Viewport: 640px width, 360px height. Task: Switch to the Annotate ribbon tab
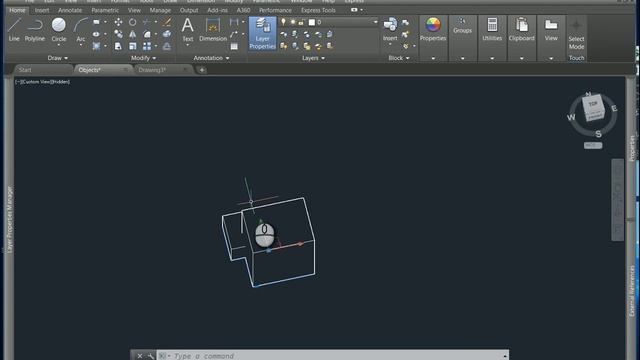tap(70, 10)
